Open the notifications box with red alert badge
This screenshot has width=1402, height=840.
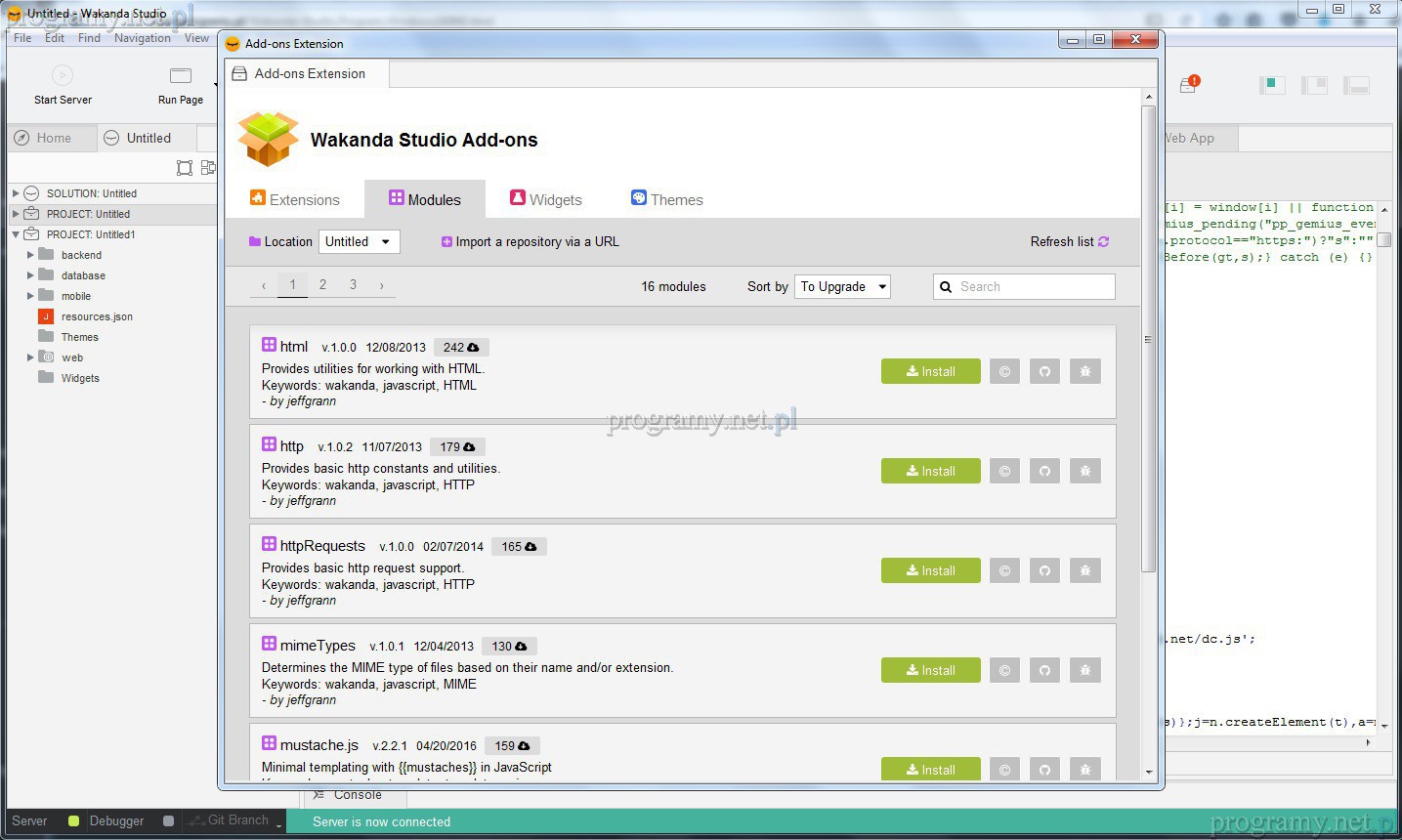(1188, 85)
